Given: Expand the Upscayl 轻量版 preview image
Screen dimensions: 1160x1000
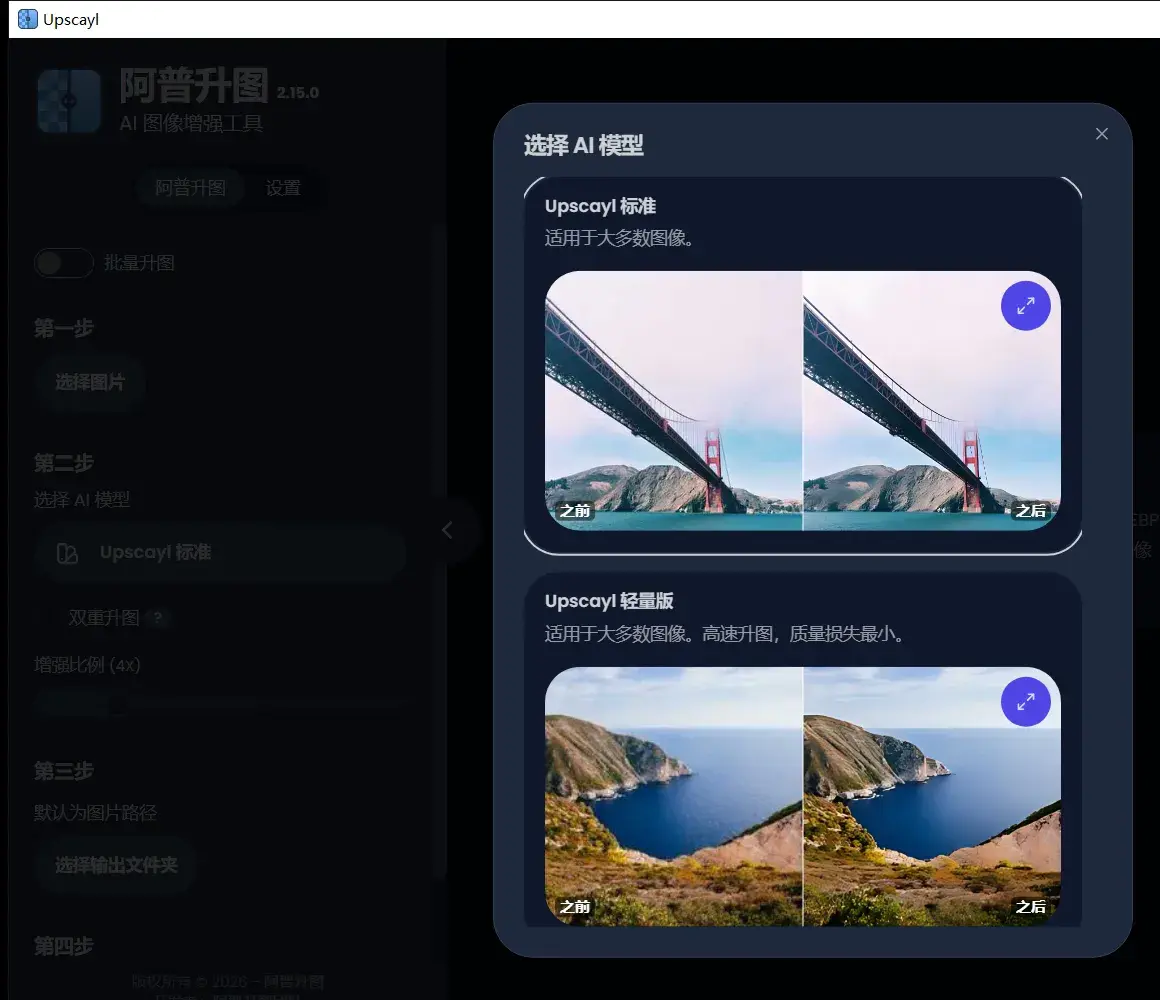Looking at the screenshot, I should coord(1025,701).
